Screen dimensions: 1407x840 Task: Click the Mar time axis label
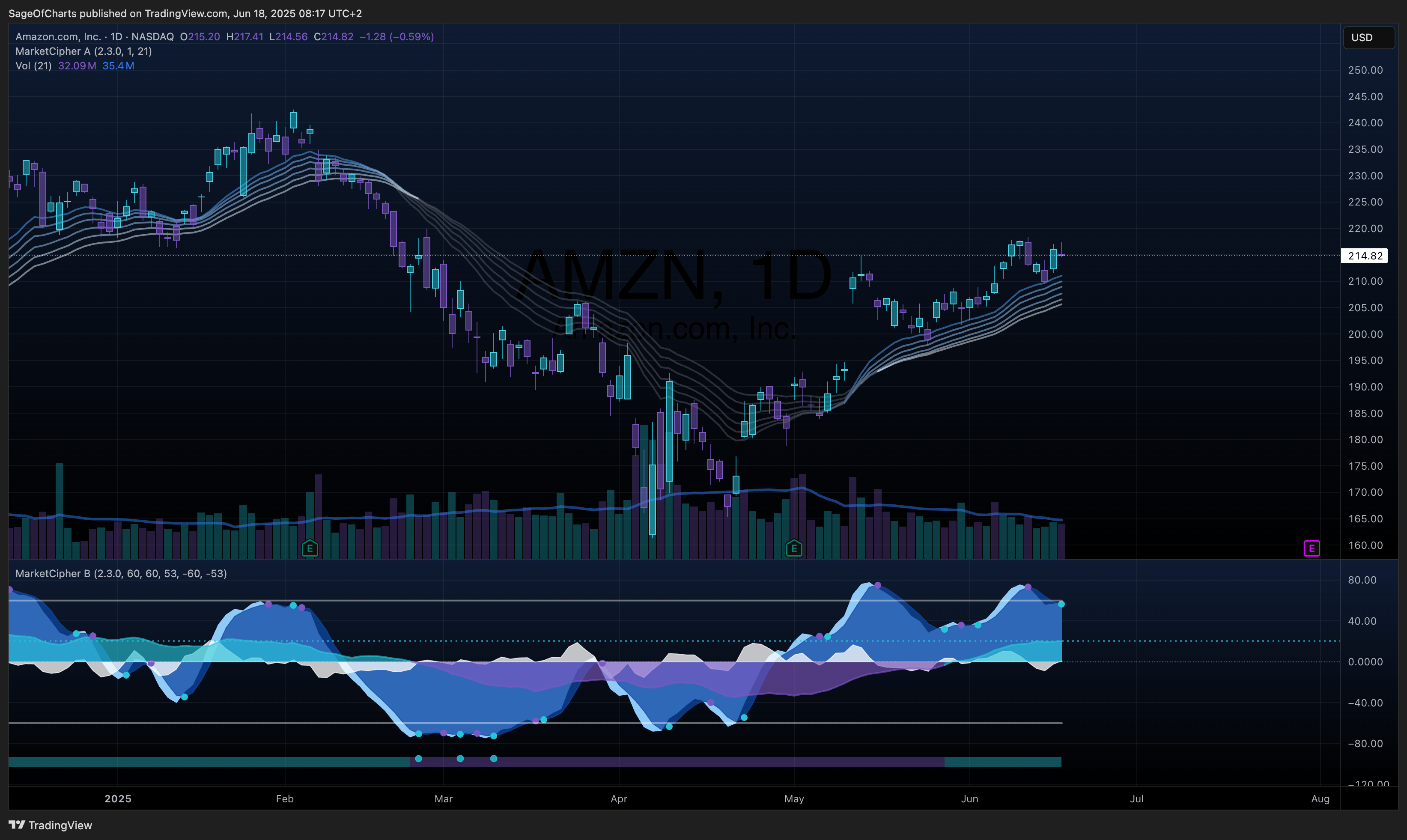point(444,798)
